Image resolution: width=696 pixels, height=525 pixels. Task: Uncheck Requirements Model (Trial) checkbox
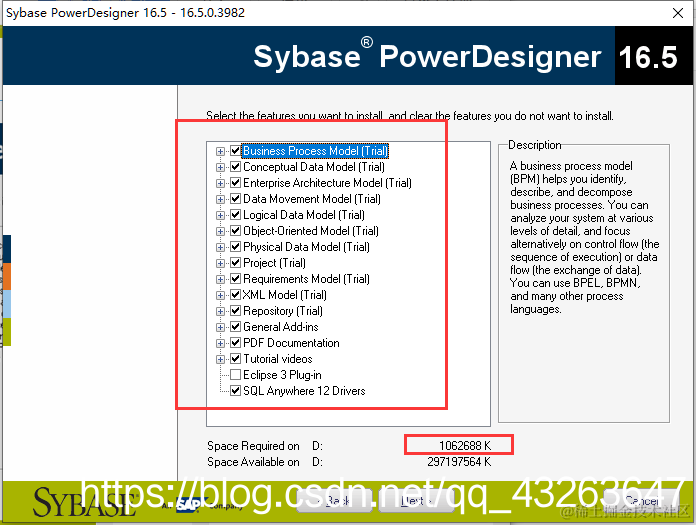pos(236,278)
